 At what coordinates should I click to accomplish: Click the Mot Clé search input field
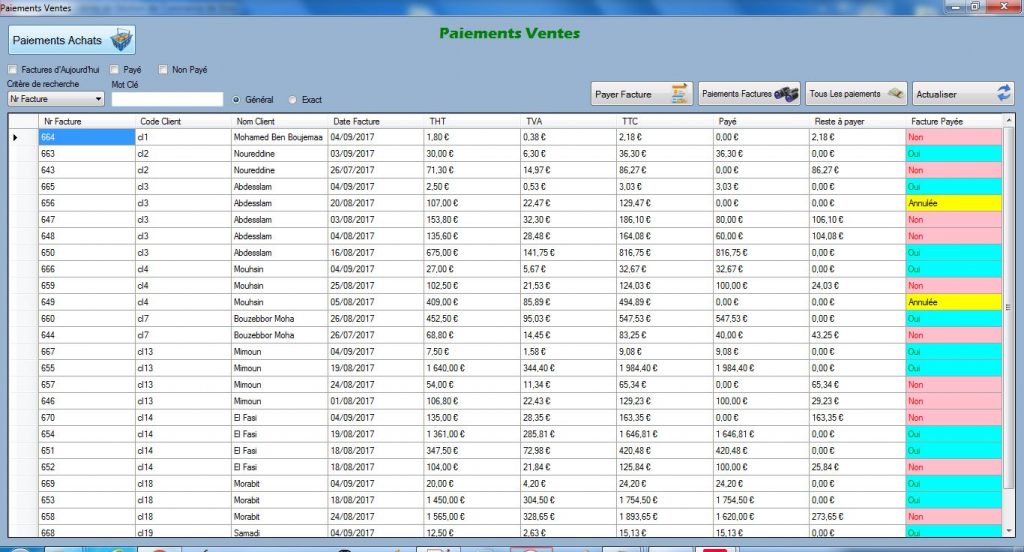167,99
